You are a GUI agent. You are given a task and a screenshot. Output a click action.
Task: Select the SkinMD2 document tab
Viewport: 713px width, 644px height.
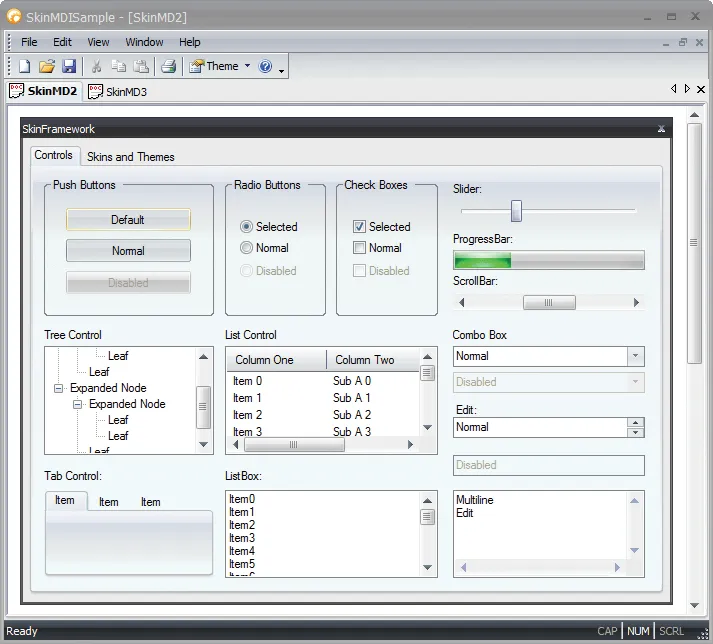coord(44,91)
